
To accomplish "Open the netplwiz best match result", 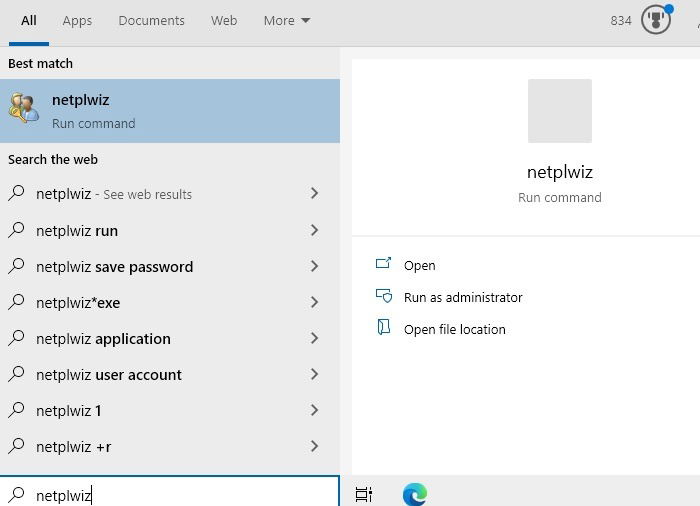I will pyautogui.click(x=170, y=111).
